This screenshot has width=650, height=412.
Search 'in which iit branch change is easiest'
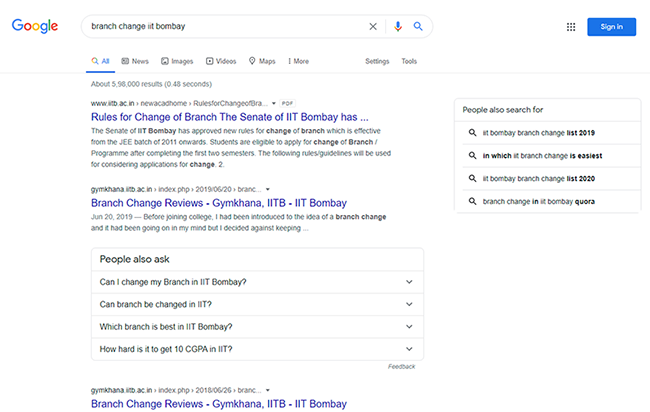pos(542,155)
